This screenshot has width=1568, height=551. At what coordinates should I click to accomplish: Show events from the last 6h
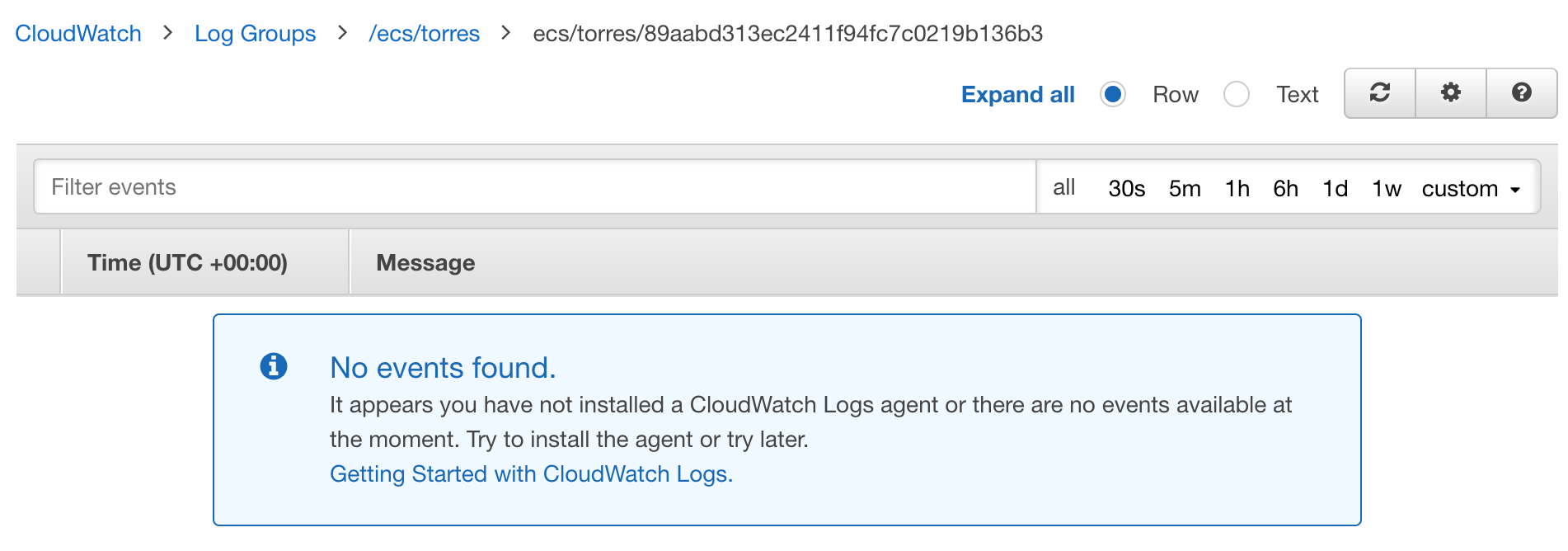pos(1285,189)
